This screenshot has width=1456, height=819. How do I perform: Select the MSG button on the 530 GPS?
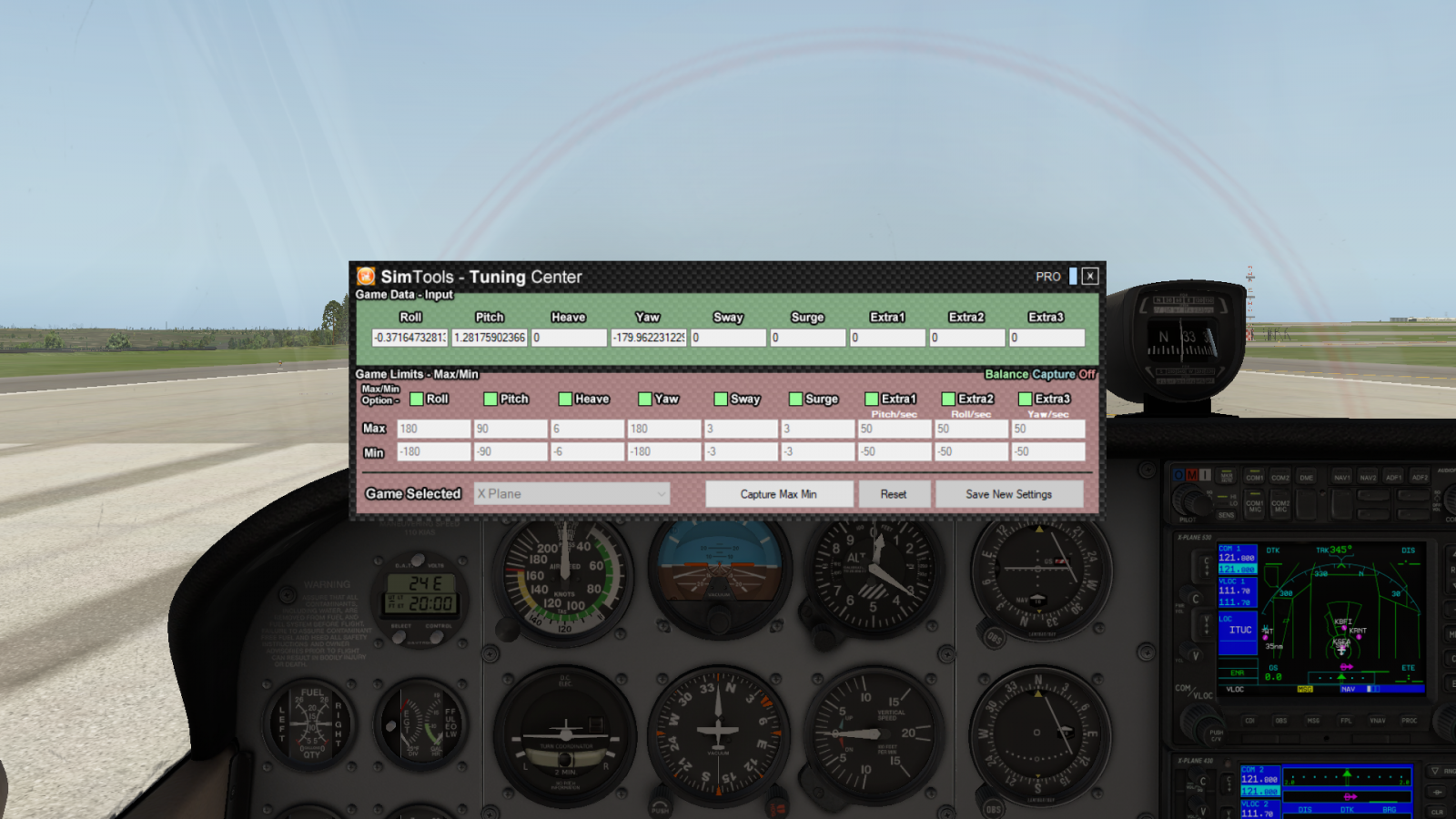pyautogui.click(x=1312, y=721)
